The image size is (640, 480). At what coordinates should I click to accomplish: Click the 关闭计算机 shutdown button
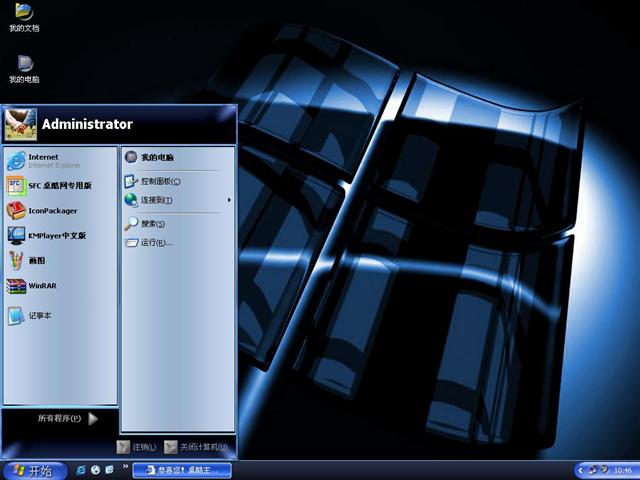click(x=197, y=447)
